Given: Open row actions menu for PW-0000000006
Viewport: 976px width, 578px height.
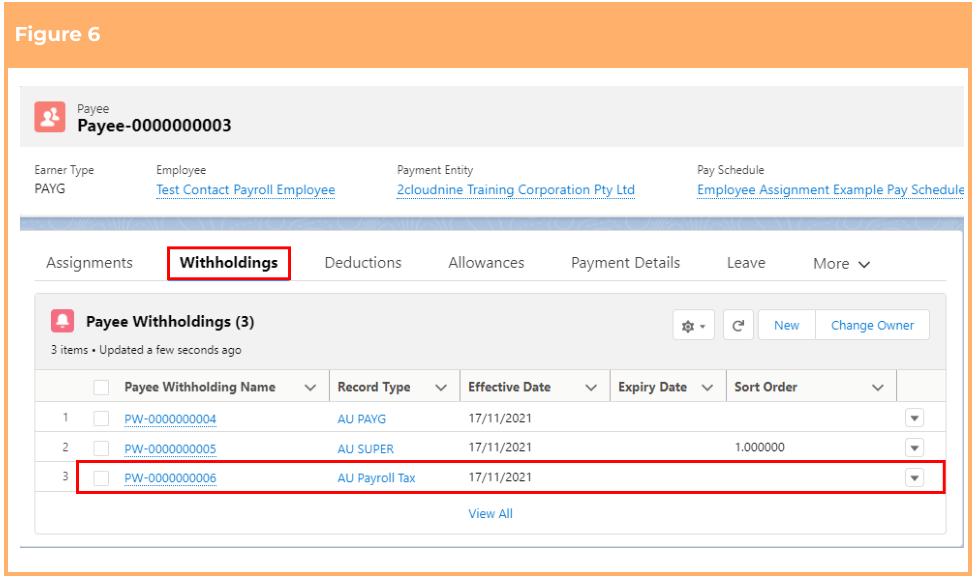Looking at the screenshot, I should point(914,478).
